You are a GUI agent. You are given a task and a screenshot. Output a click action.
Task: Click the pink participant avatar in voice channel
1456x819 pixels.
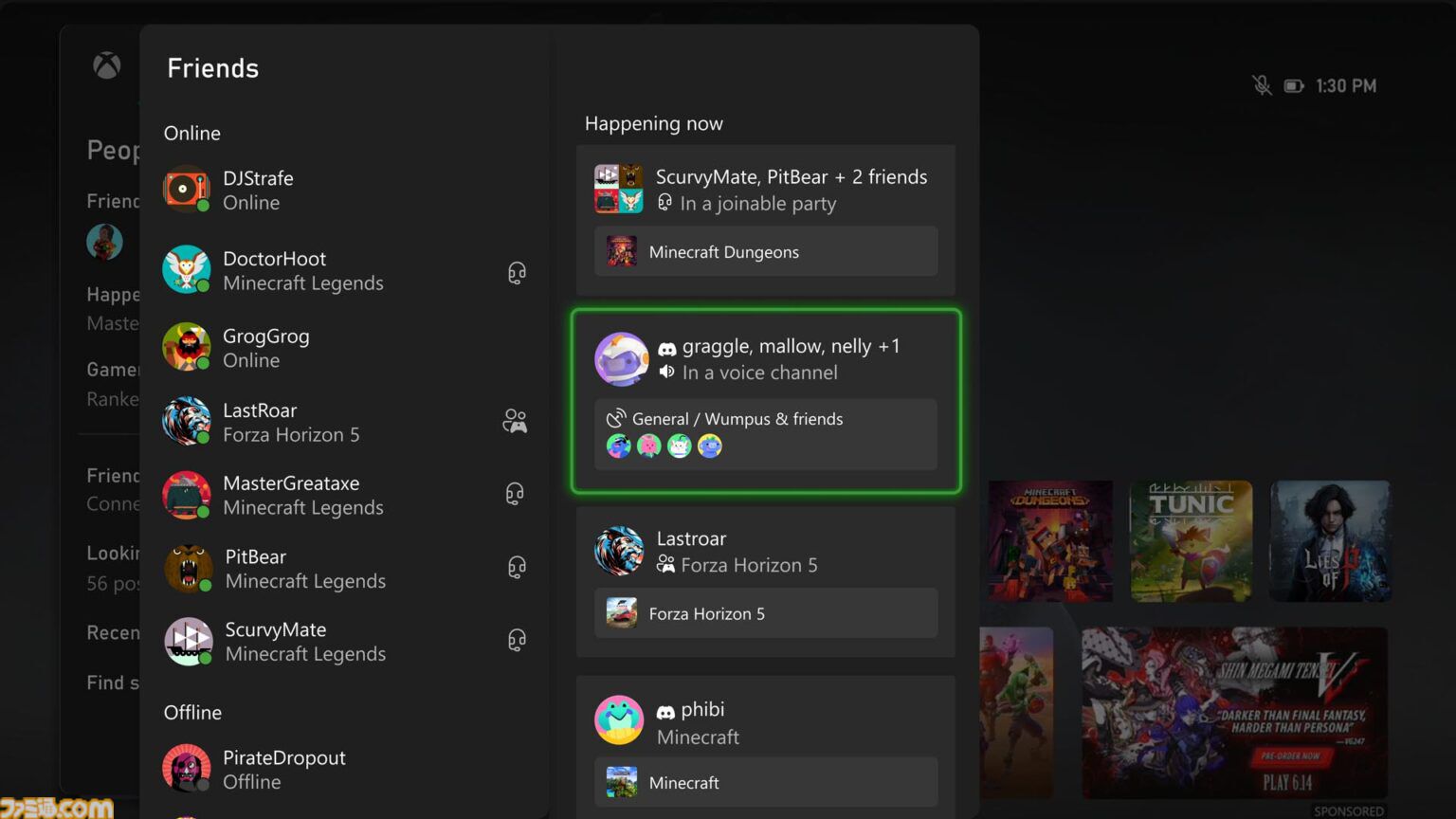[x=649, y=446]
